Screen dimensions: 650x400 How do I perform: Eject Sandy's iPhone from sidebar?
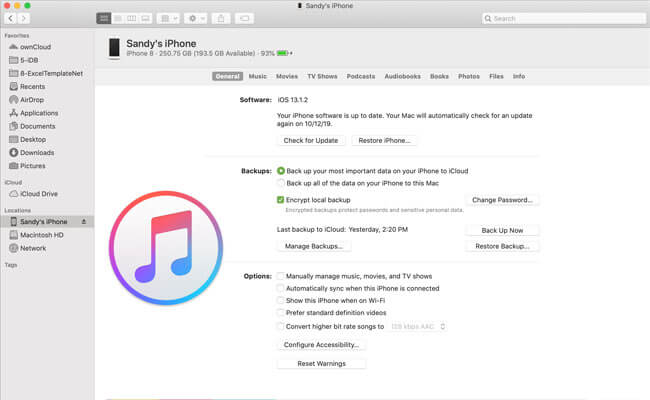pyautogui.click(x=84, y=222)
